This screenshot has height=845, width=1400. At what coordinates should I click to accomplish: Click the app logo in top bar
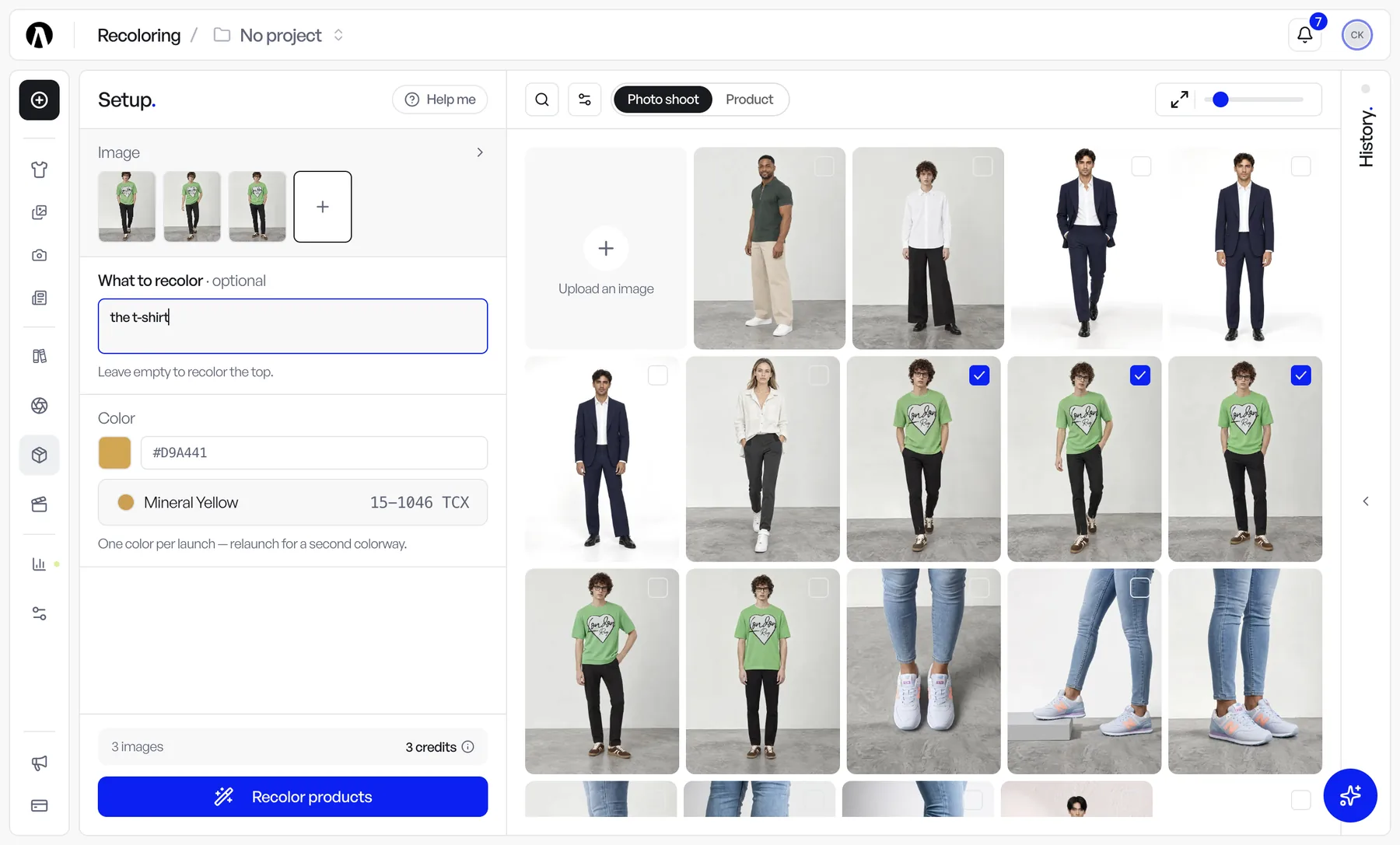39,35
